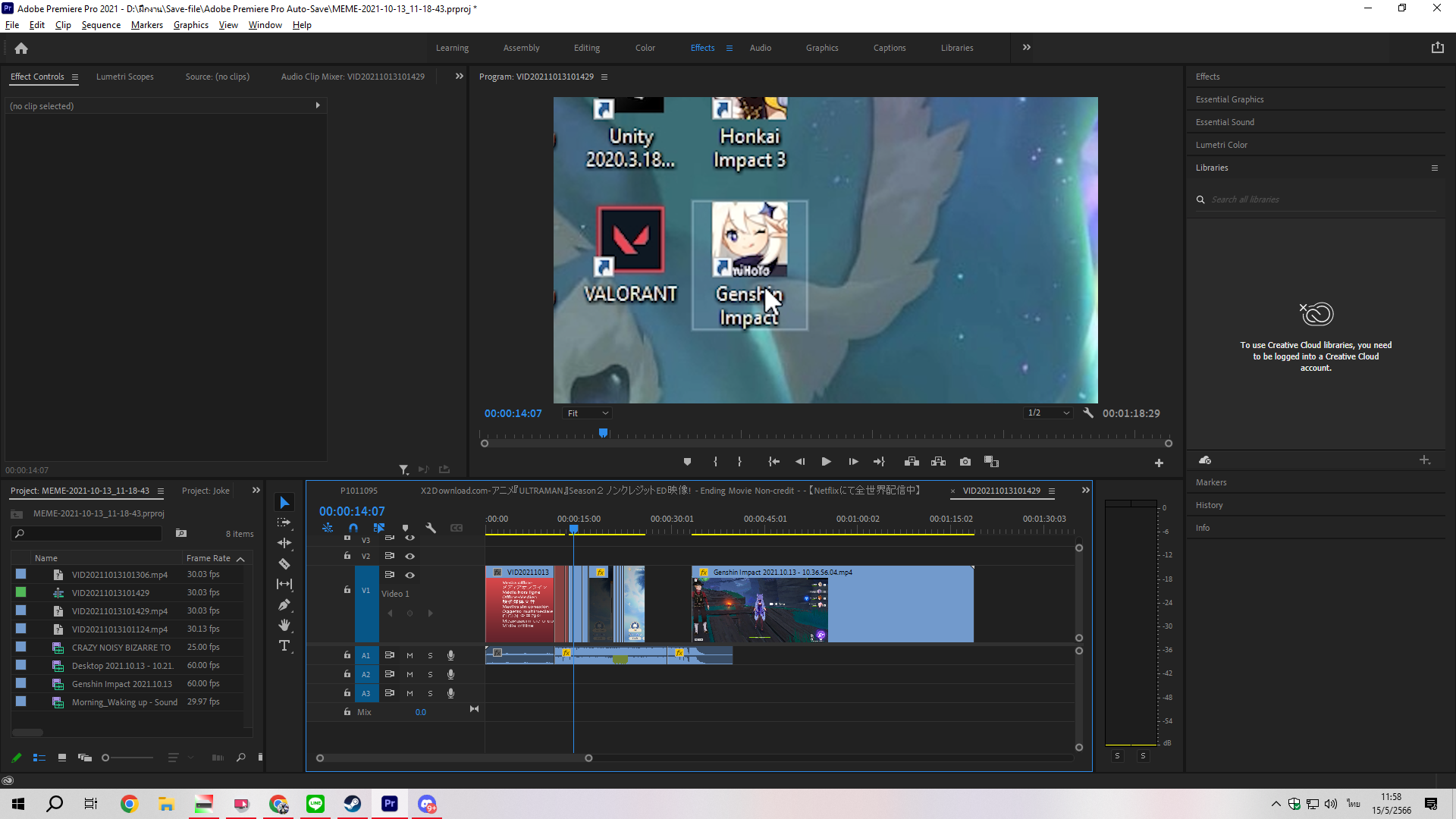
Task: Switch to the Color workspace
Action: (x=645, y=48)
